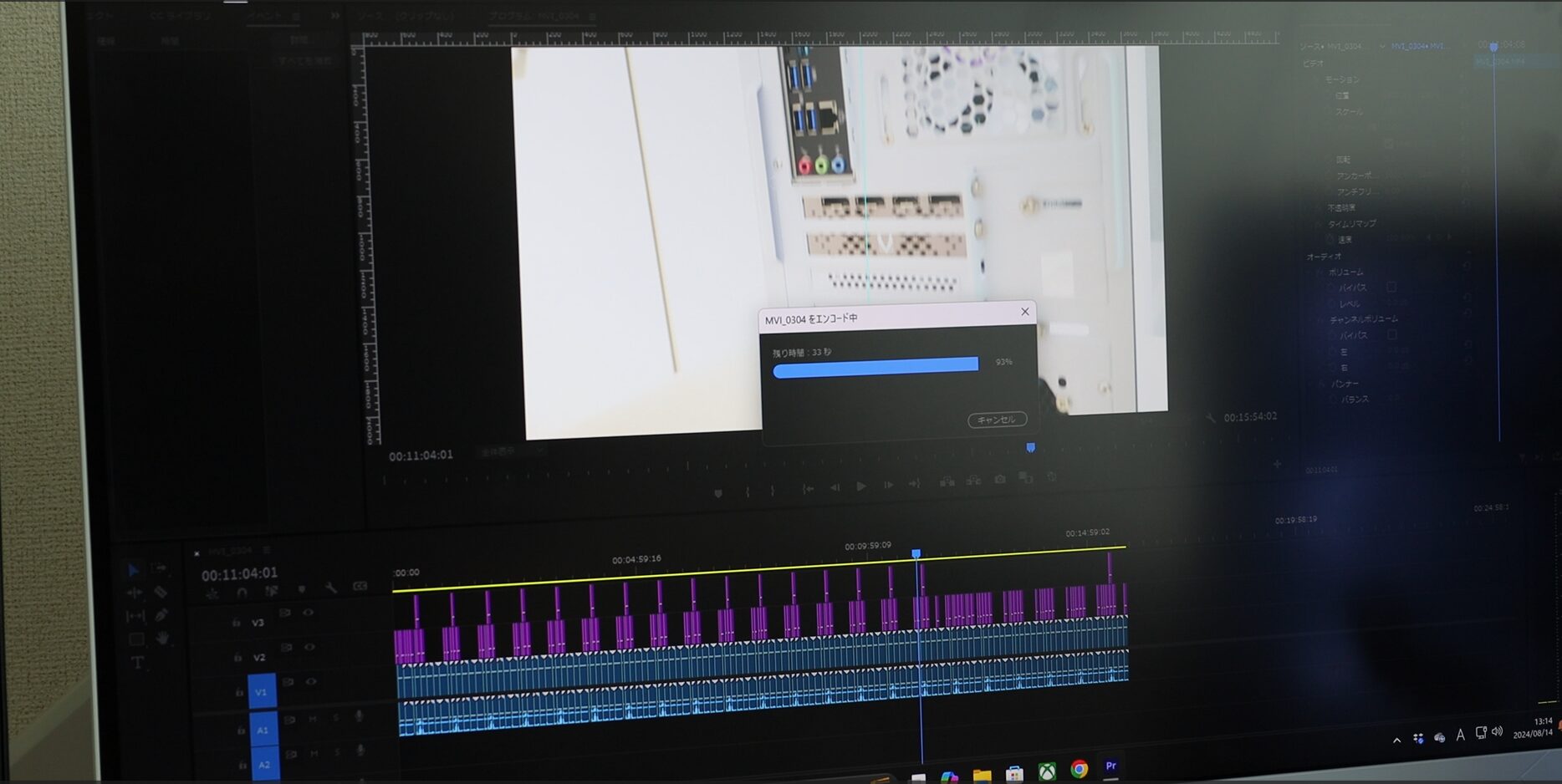Mark In point in Program monitor

pos(748,491)
